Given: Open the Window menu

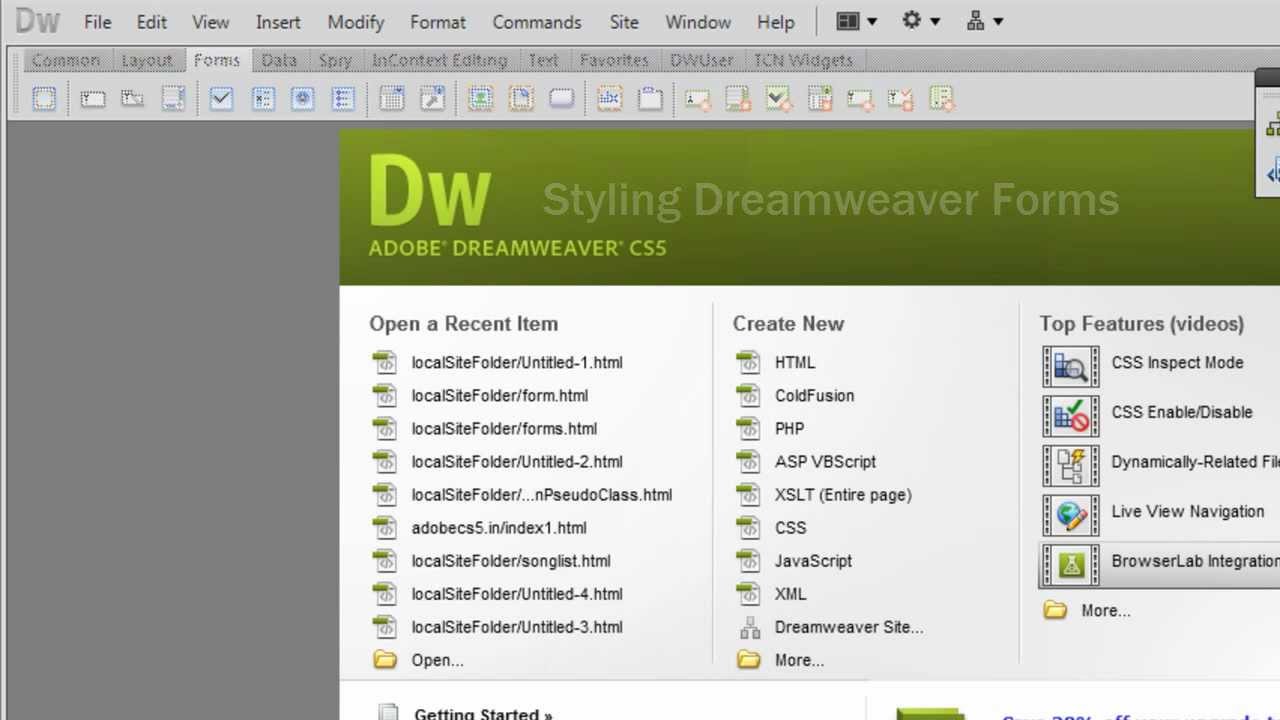Looking at the screenshot, I should (x=698, y=22).
